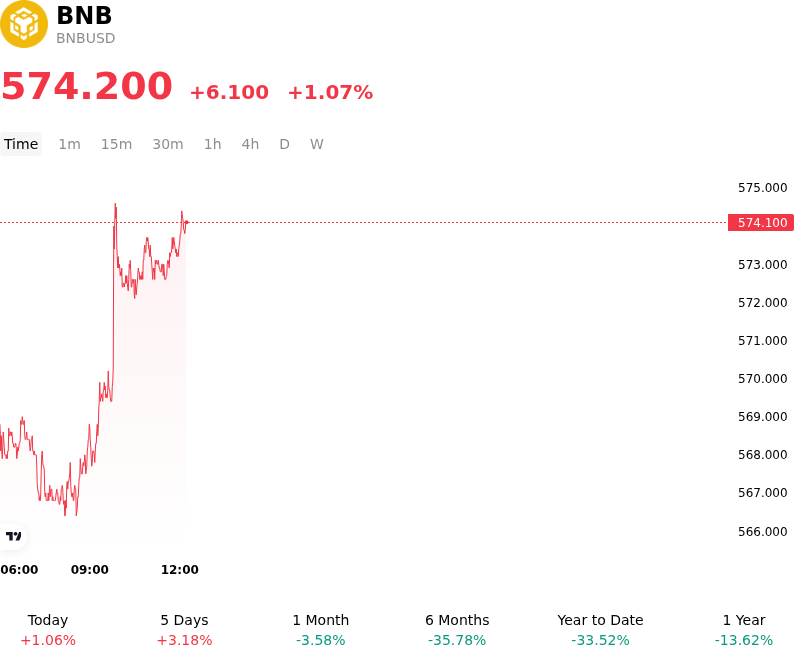The height and width of the screenshot is (660, 800).
Task: Open the TradingView logo badge
Action: coord(13,537)
